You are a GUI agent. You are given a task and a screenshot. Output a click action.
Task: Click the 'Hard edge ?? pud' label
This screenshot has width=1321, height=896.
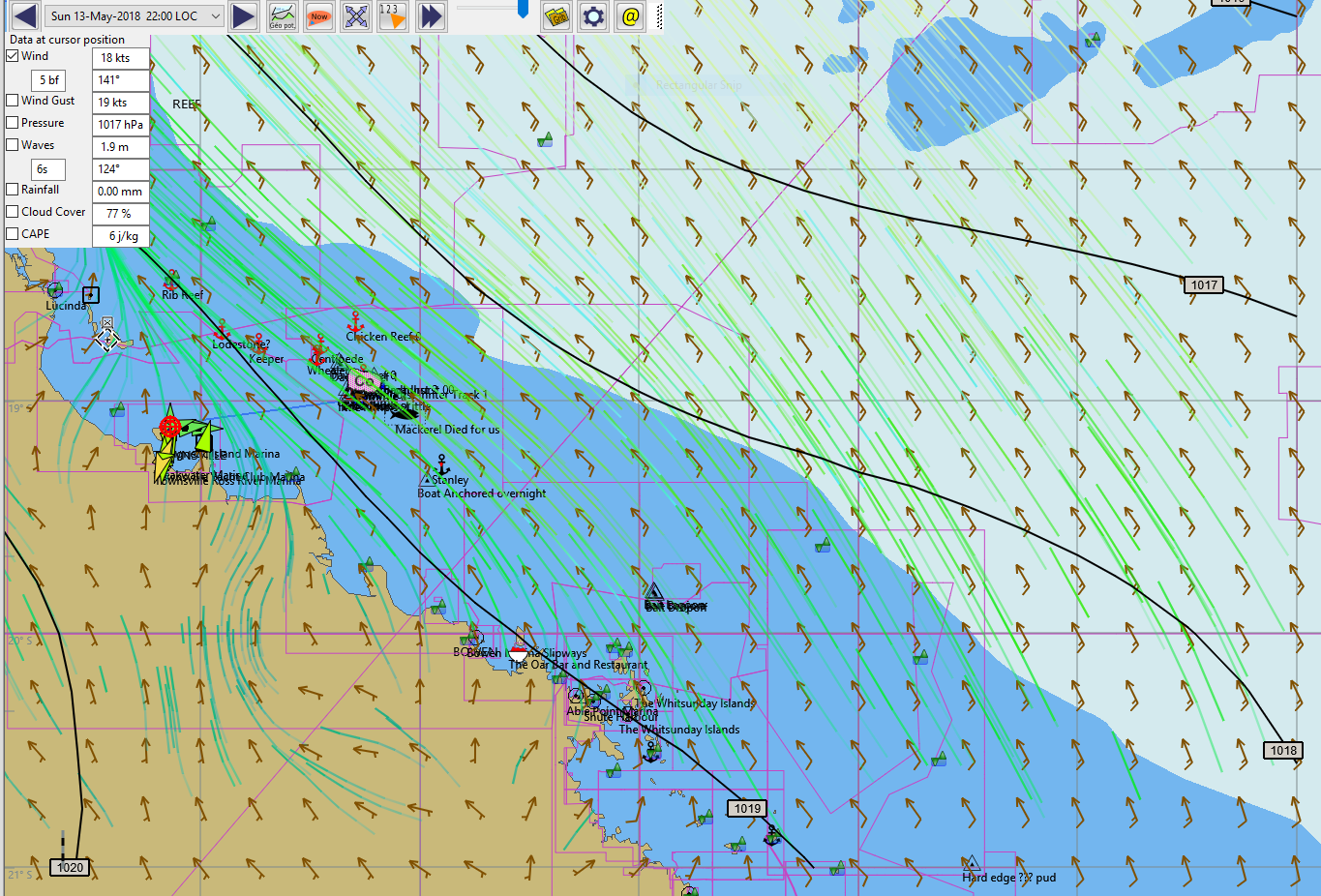pyautogui.click(x=1009, y=878)
